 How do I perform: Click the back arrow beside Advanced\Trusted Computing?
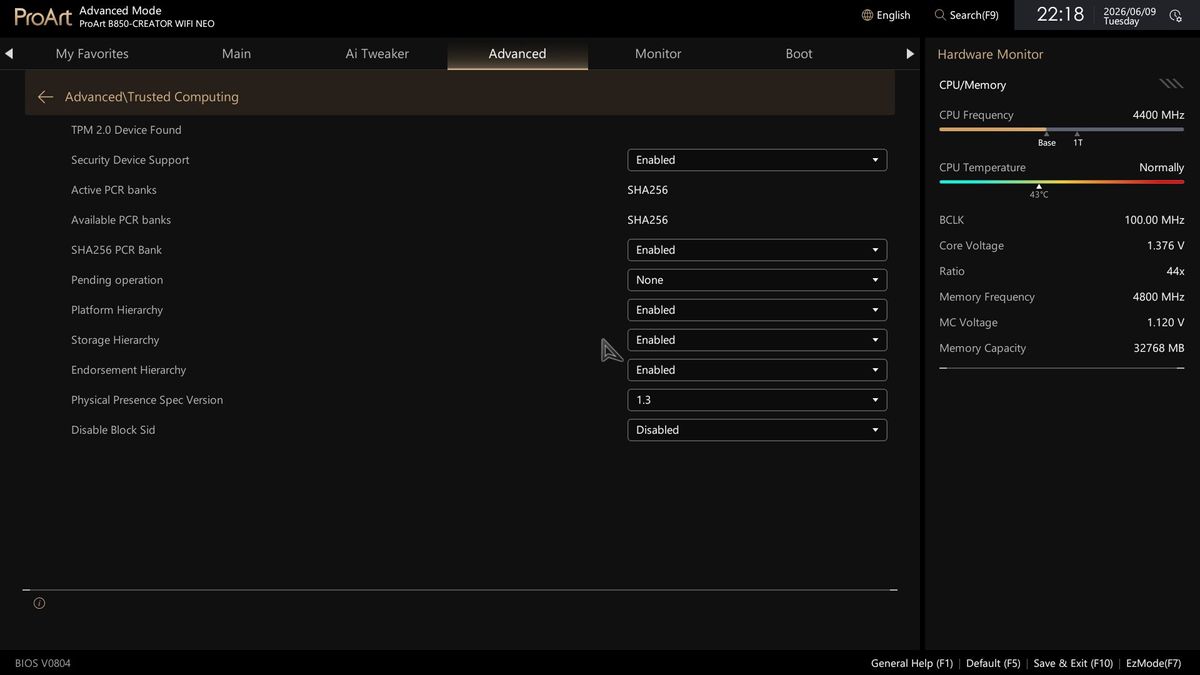pyautogui.click(x=45, y=97)
